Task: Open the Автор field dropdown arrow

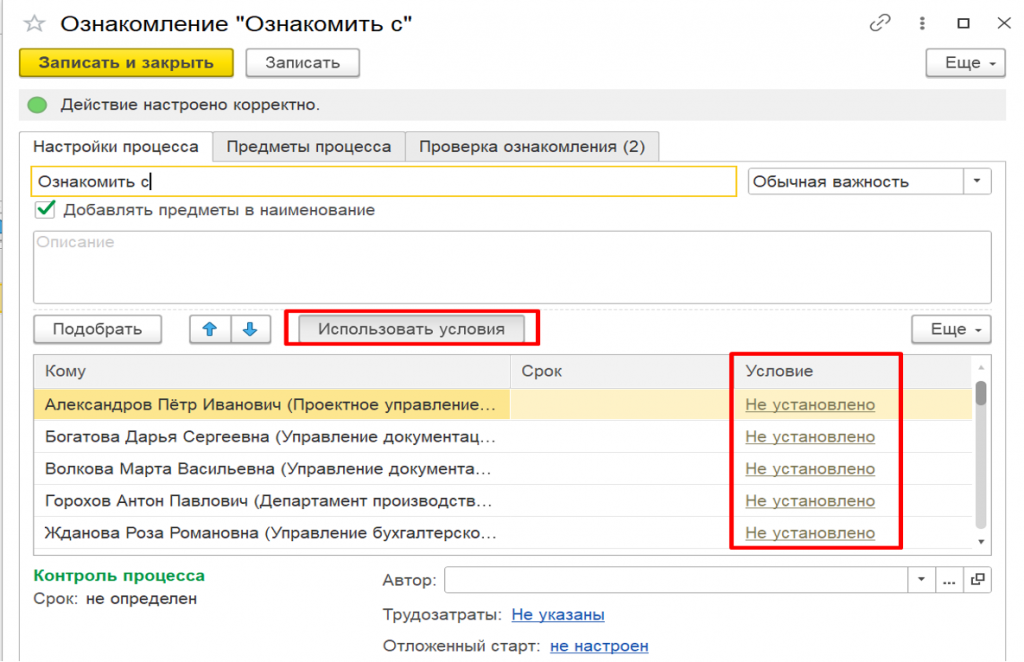Action: pos(921,579)
